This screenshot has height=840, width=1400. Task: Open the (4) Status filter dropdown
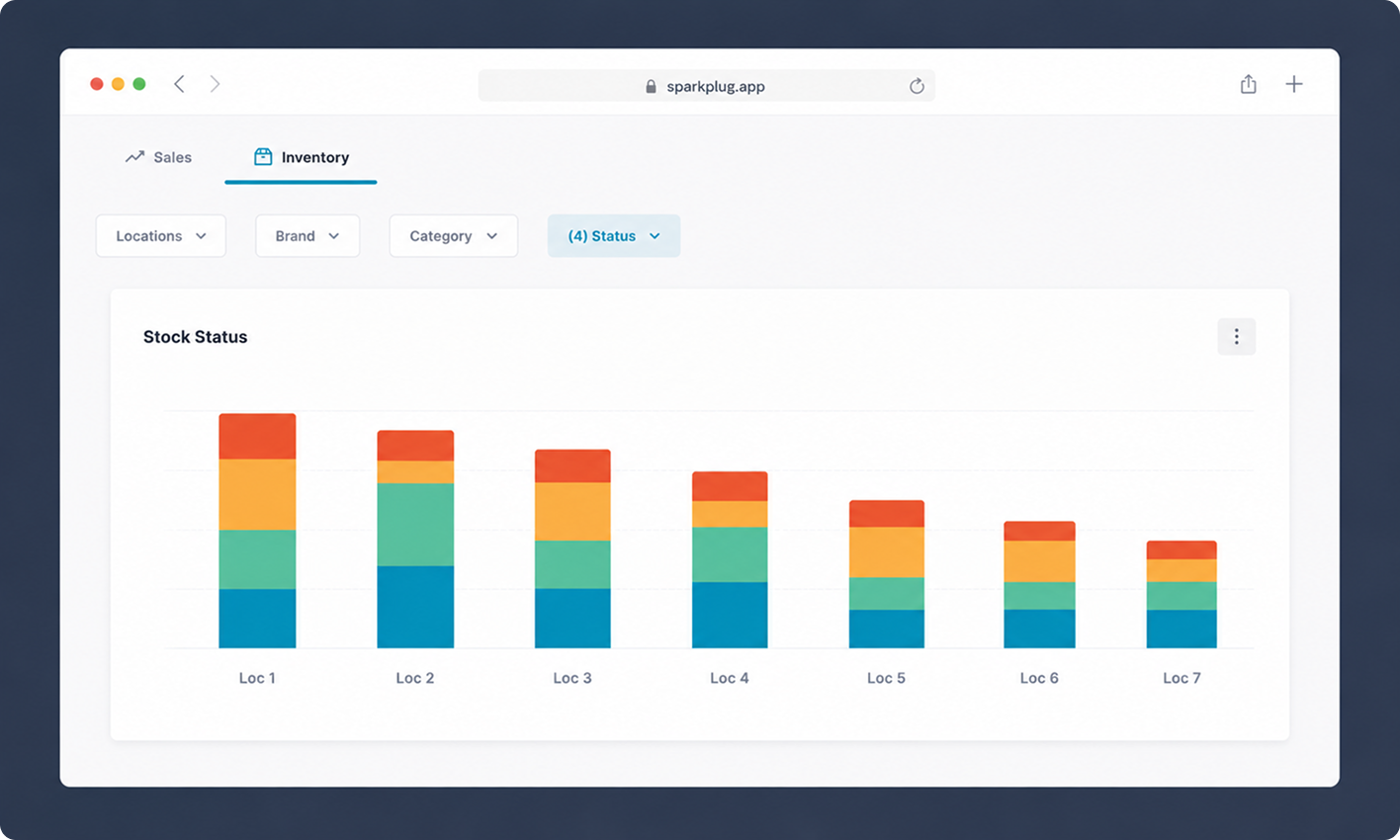tap(614, 236)
